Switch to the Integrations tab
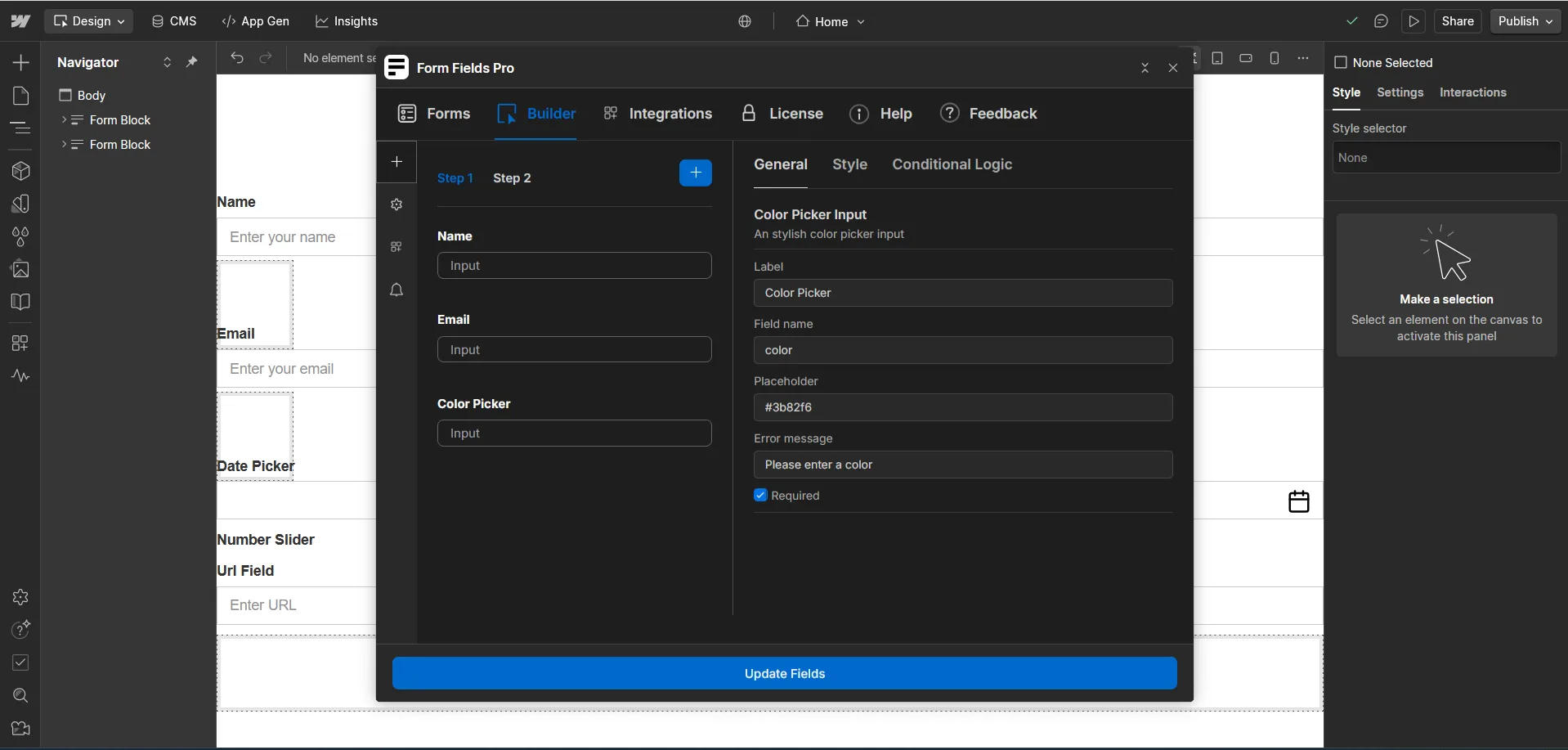The height and width of the screenshot is (750, 1568). pyautogui.click(x=657, y=114)
